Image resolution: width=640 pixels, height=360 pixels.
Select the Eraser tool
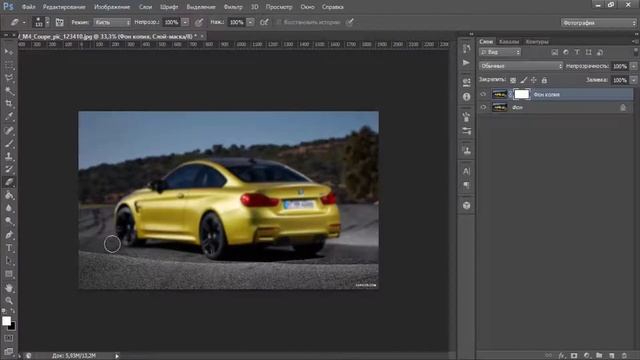pos(9,182)
